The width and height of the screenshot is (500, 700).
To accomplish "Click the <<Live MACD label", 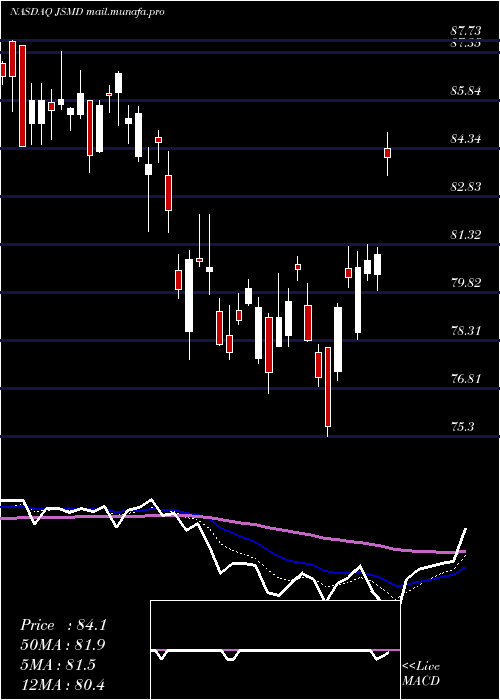I will 421,673.
